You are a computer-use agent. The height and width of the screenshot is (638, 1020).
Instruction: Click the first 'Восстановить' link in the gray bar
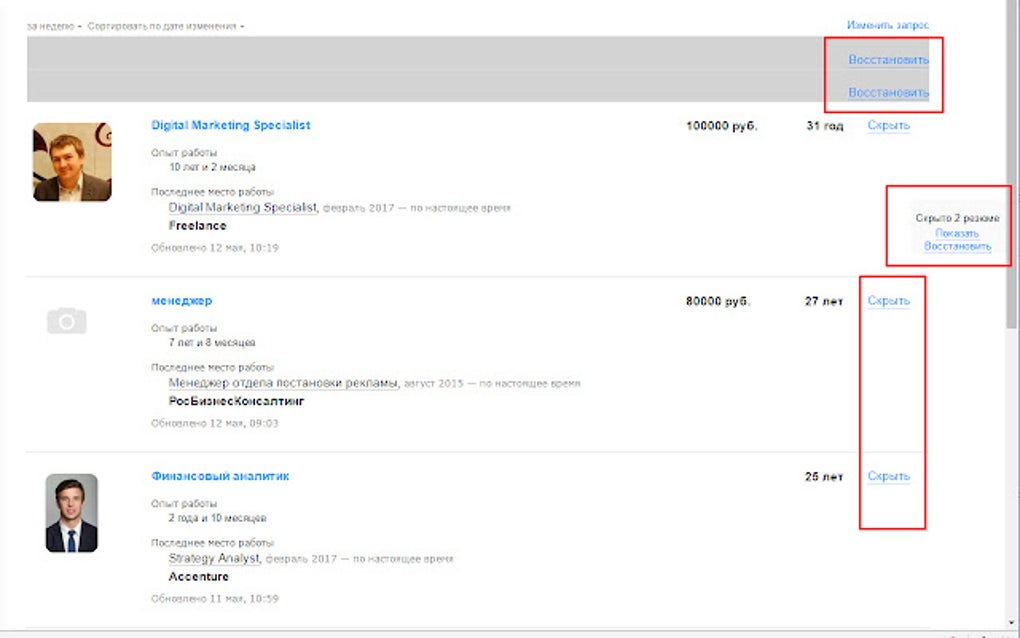[888, 59]
